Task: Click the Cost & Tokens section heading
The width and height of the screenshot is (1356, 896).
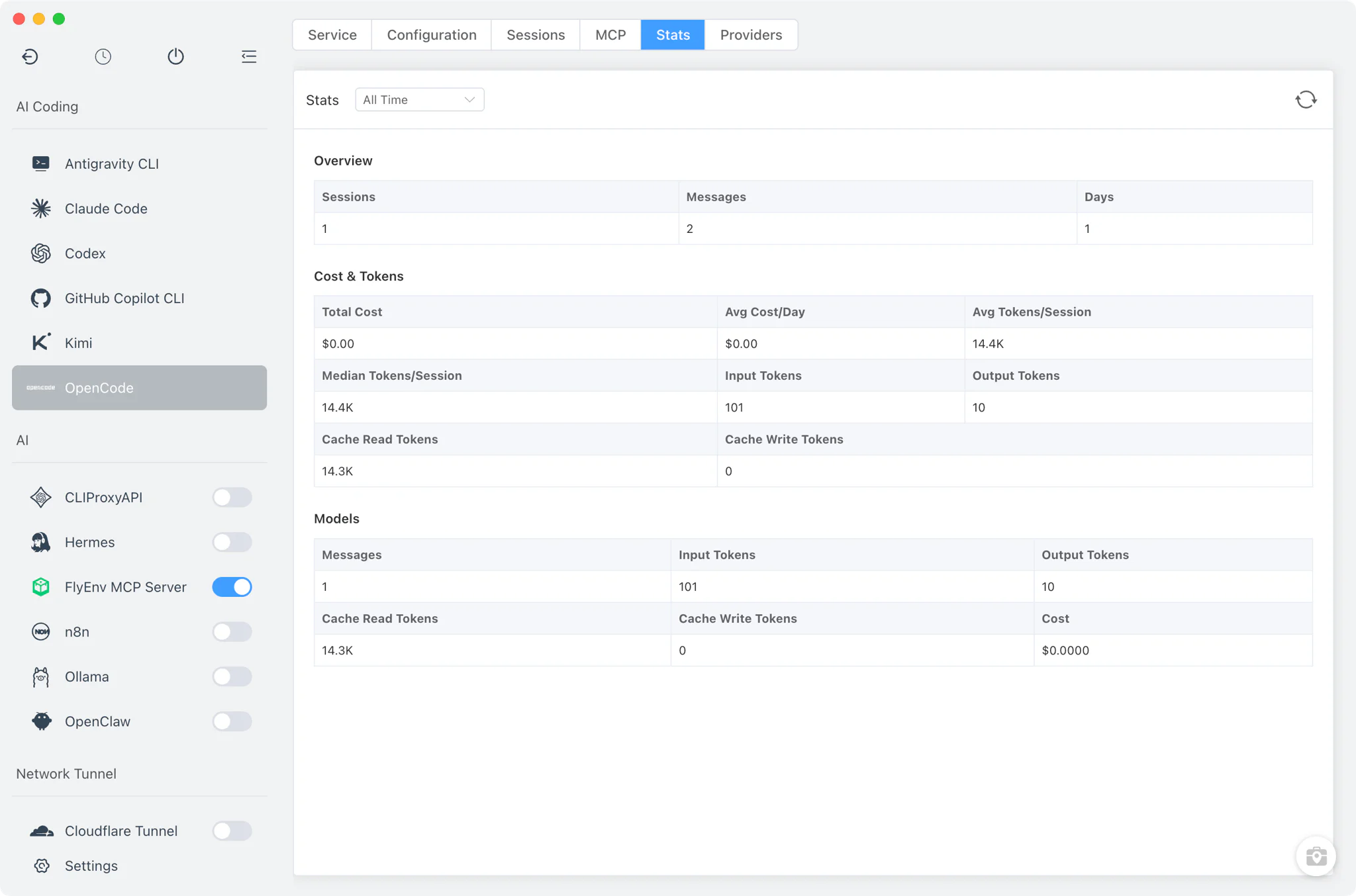Action: point(359,276)
